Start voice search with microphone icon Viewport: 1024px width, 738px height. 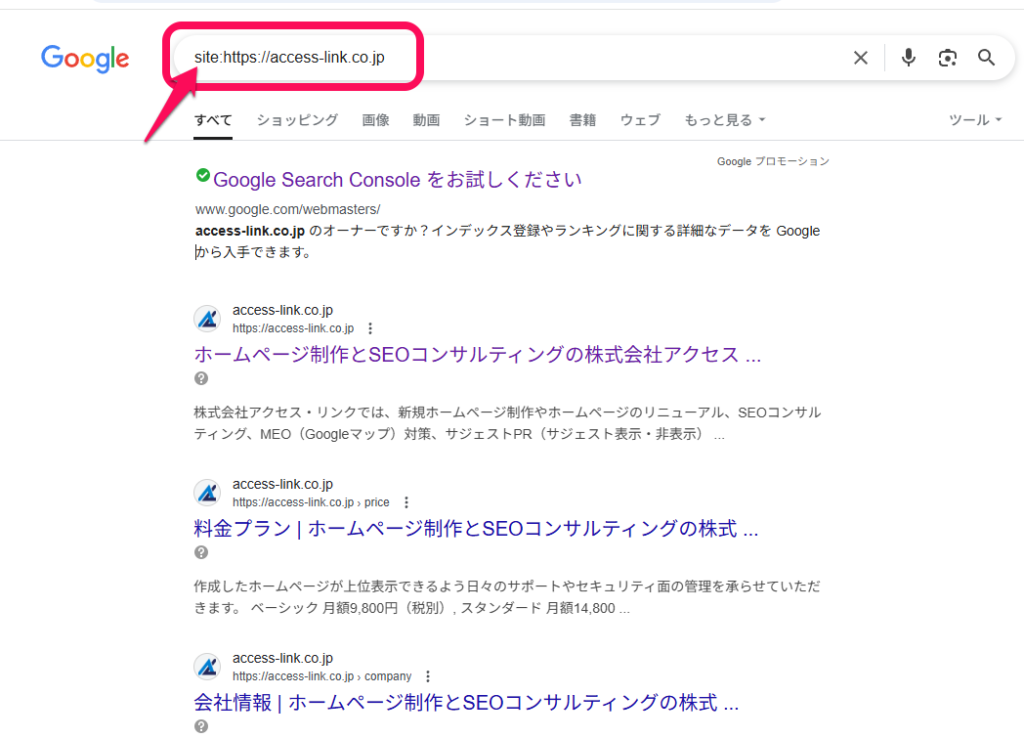click(908, 58)
